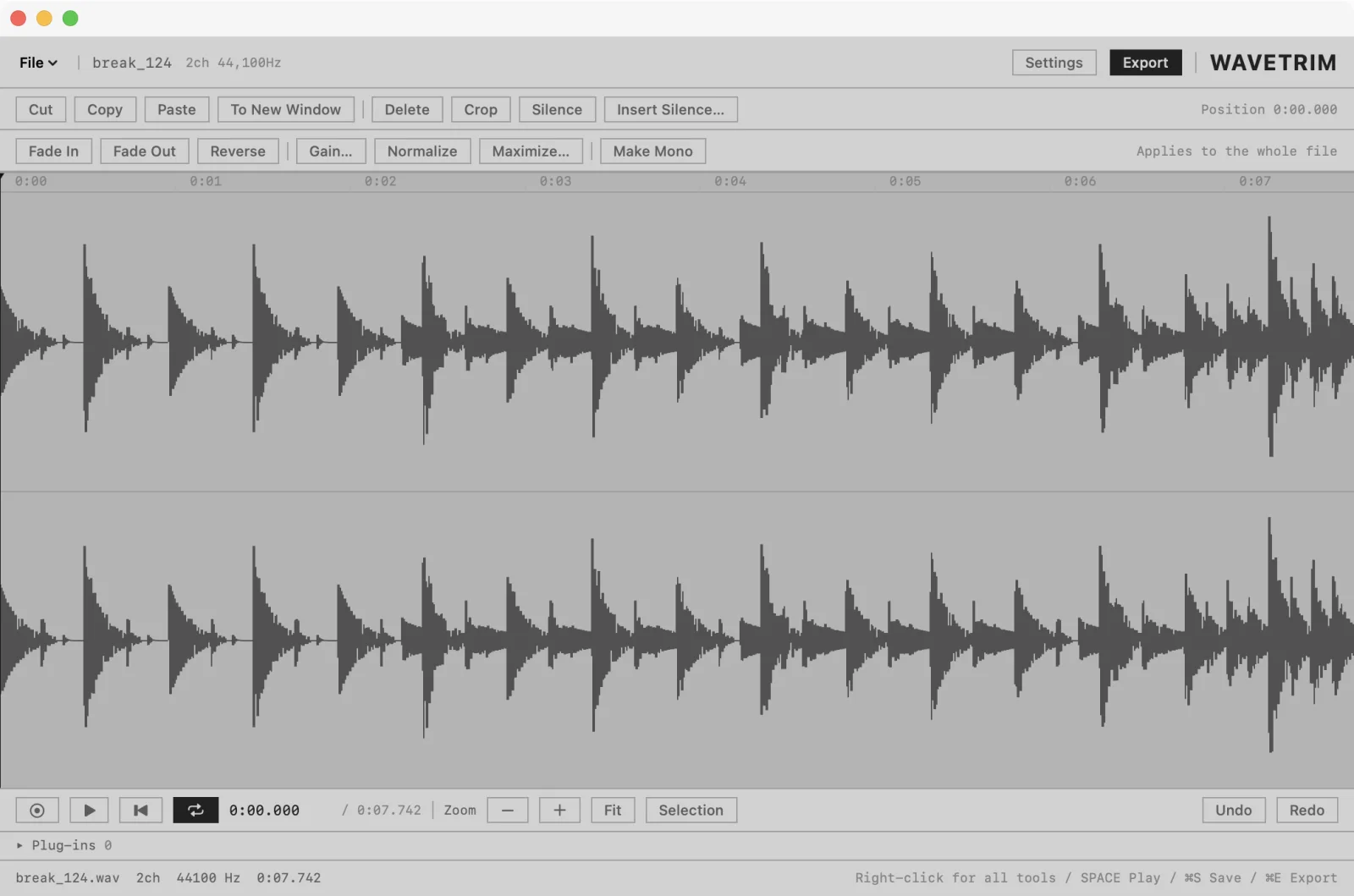Rewind to start of file
This screenshot has width=1354, height=896.
click(x=140, y=810)
